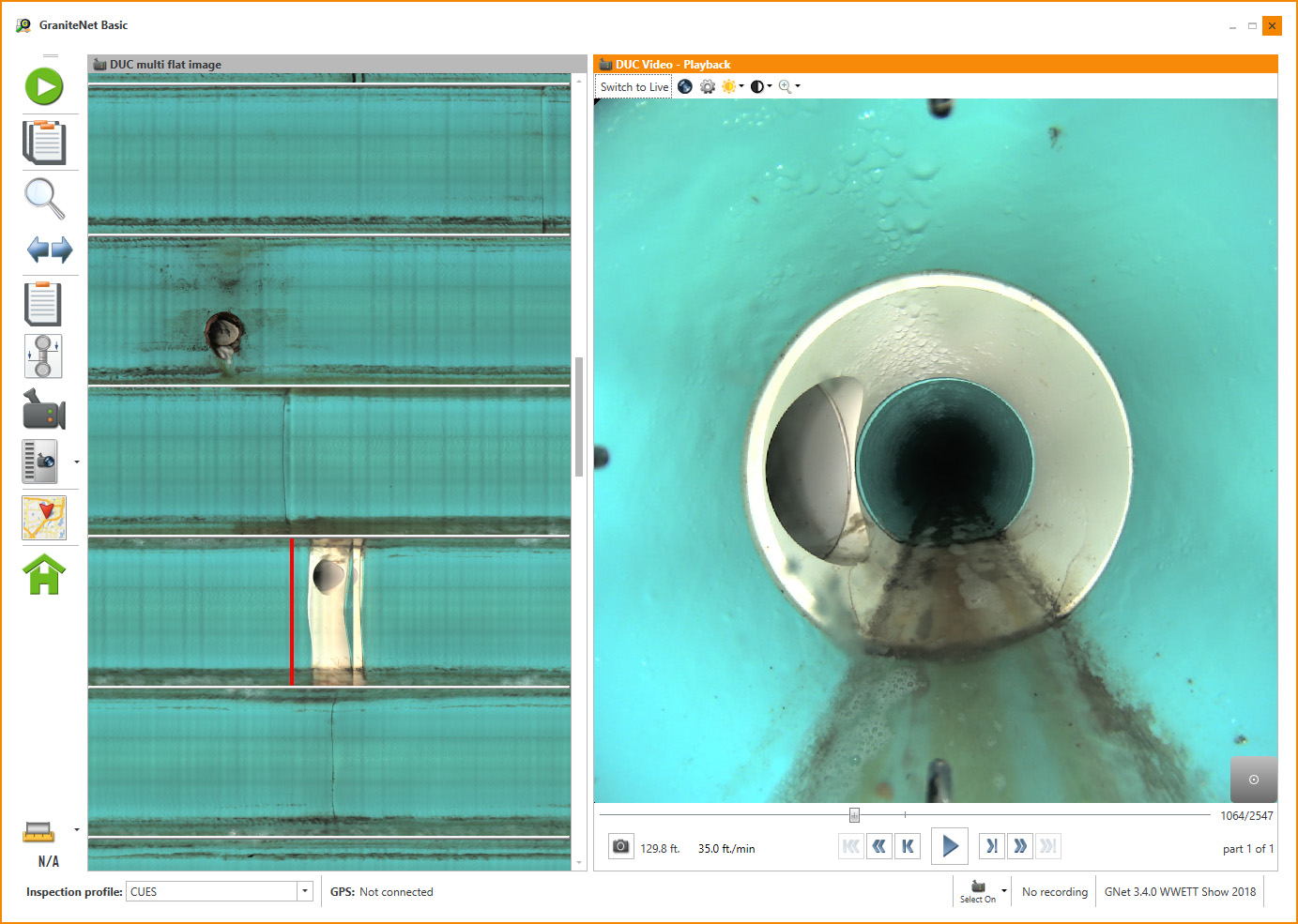Expand the brightness sun dropdown

click(741, 86)
